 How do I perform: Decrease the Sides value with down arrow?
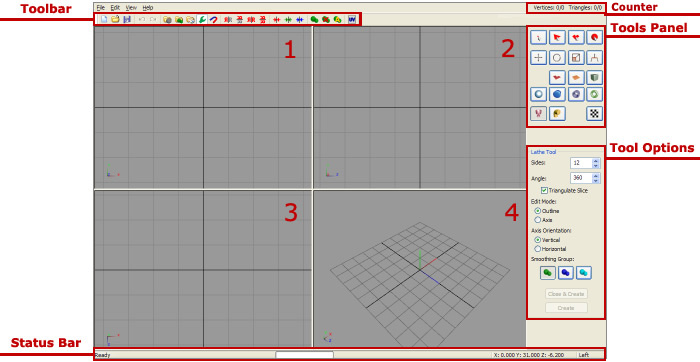[x=596, y=166]
